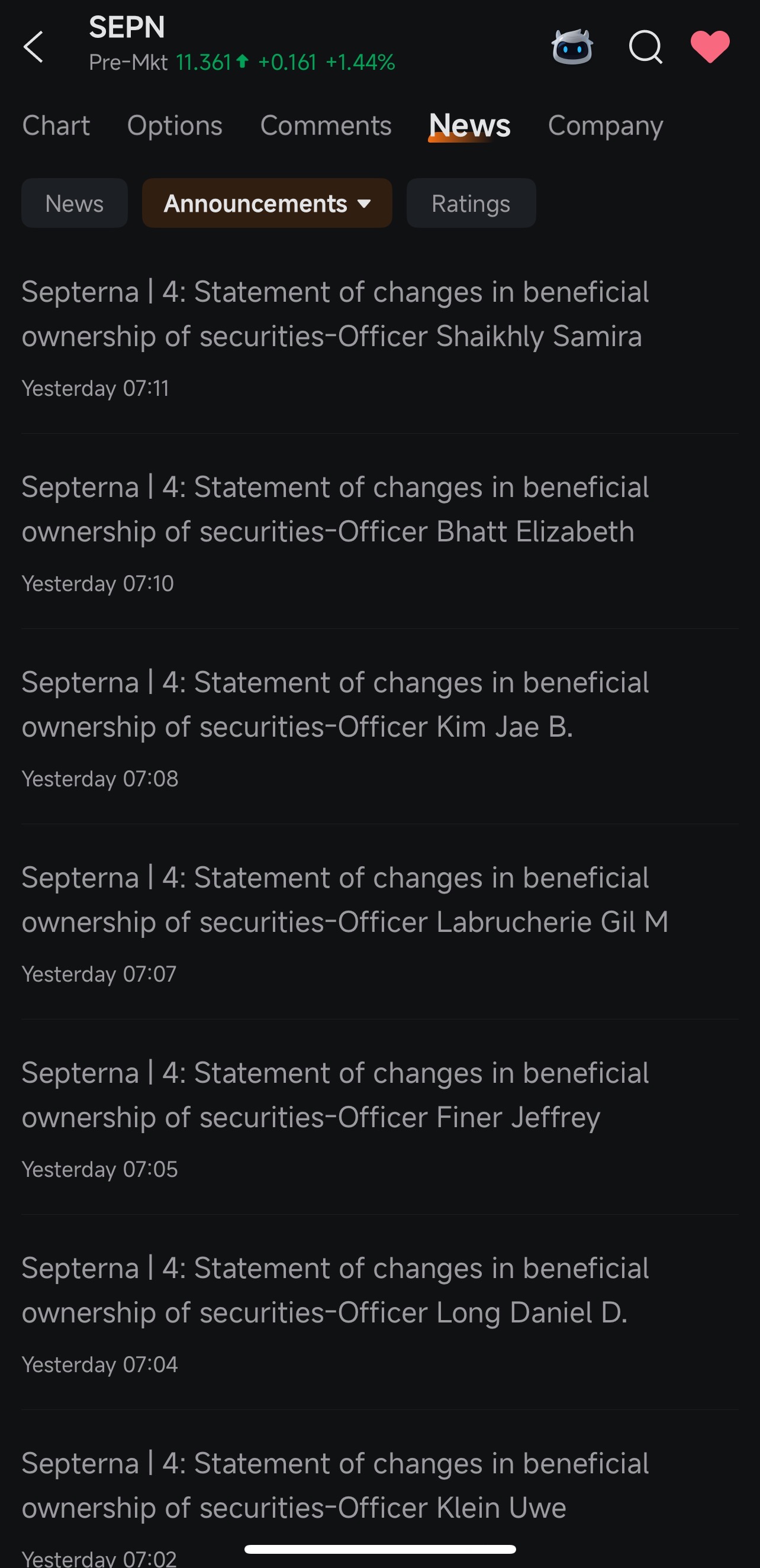The width and height of the screenshot is (760, 1568).
Task: Open the Company tab
Action: (606, 125)
